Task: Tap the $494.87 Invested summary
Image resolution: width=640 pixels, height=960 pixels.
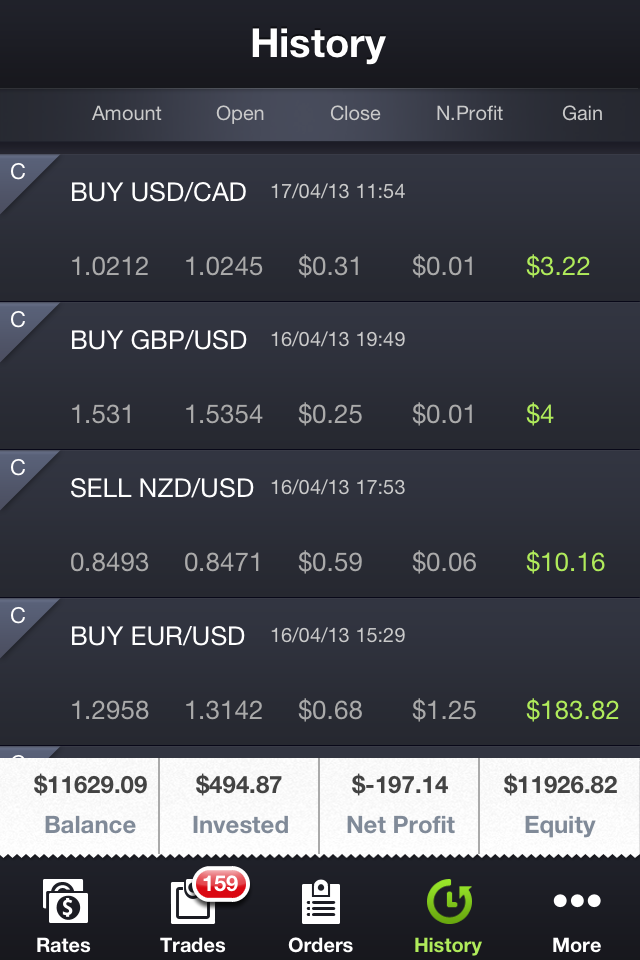Action: pyautogui.click(x=239, y=805)
